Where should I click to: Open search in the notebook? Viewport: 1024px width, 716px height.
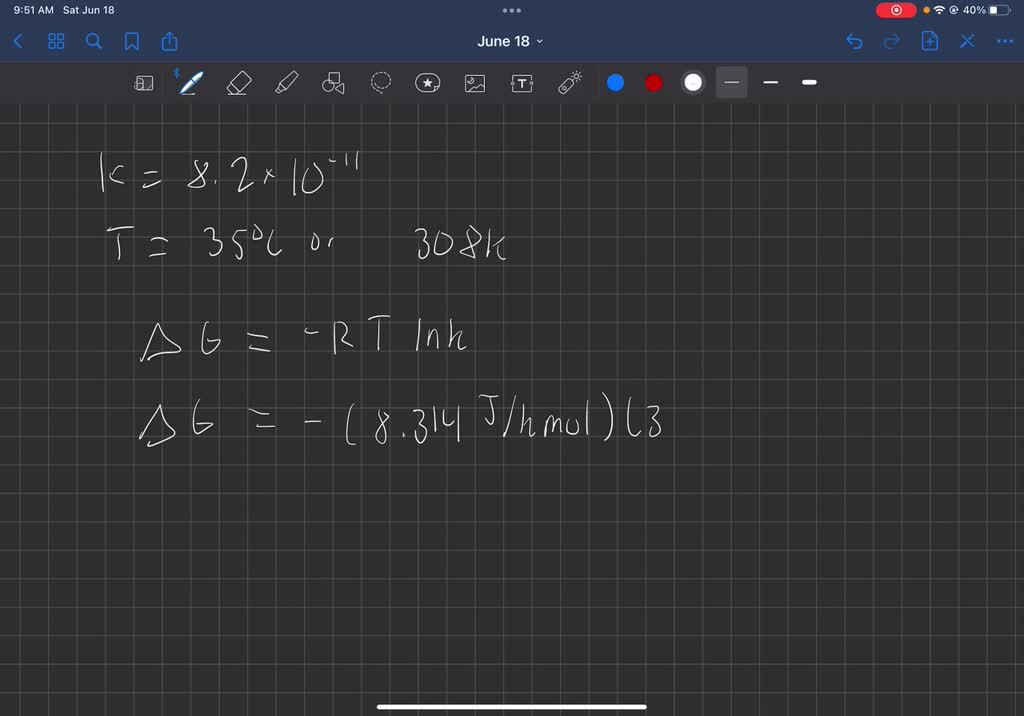pos(94,42)
